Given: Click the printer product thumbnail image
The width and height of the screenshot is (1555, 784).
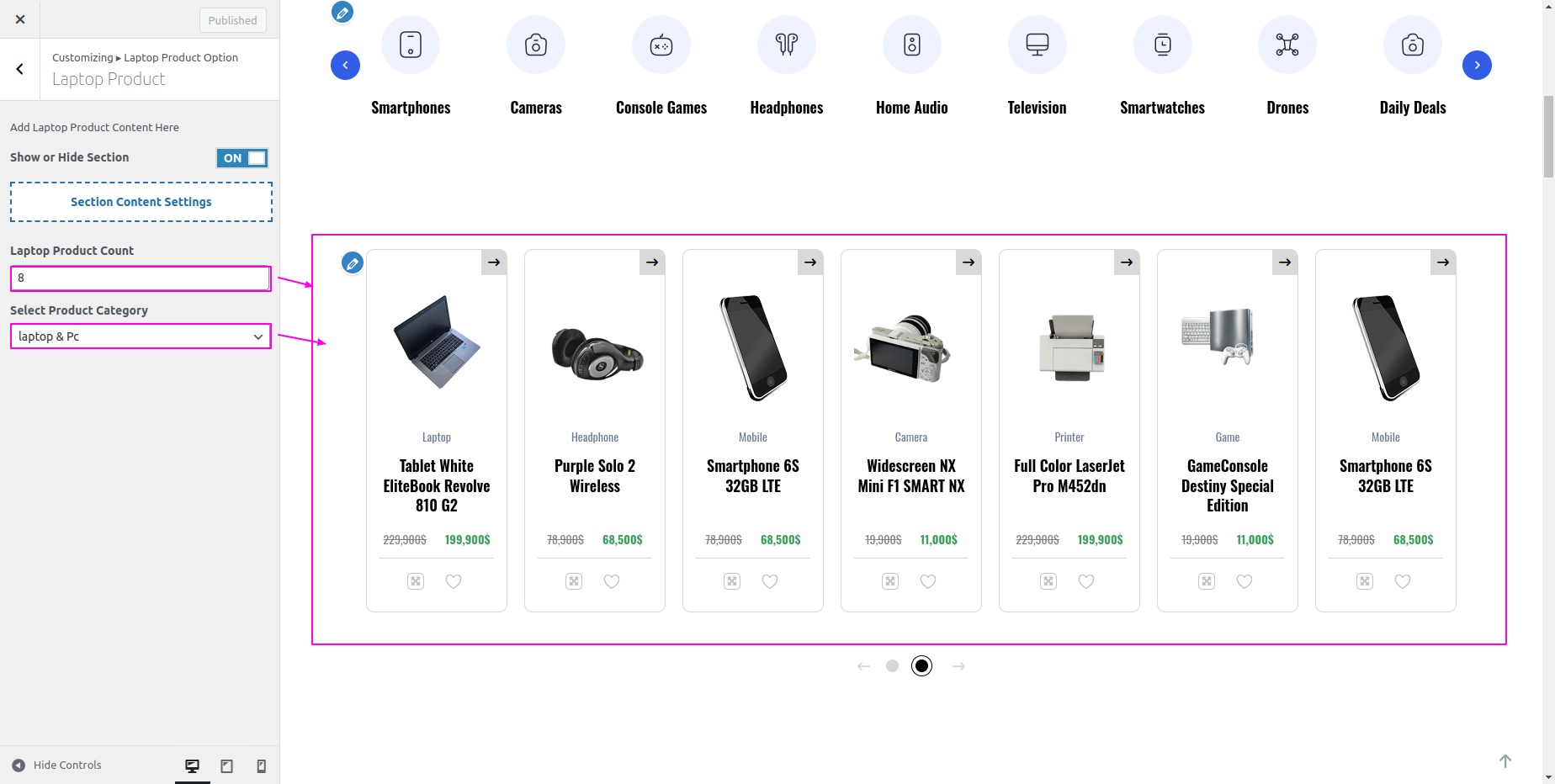Looking at the screenshot, I should pos(1070,347).
